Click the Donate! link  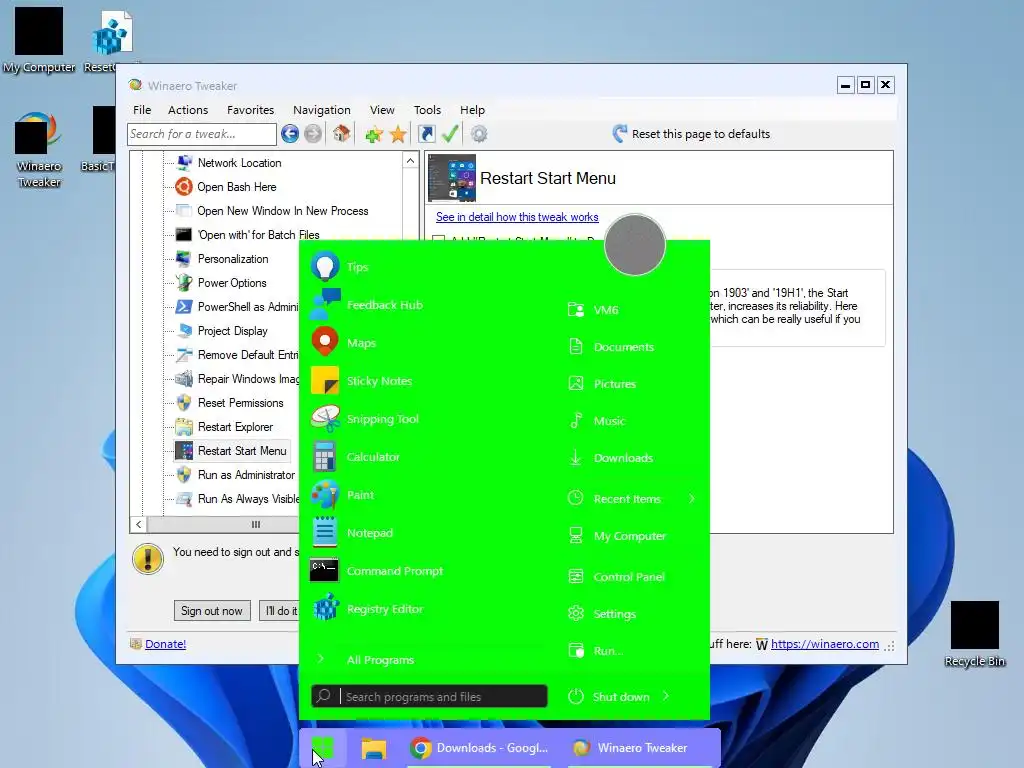pos(165,644)
